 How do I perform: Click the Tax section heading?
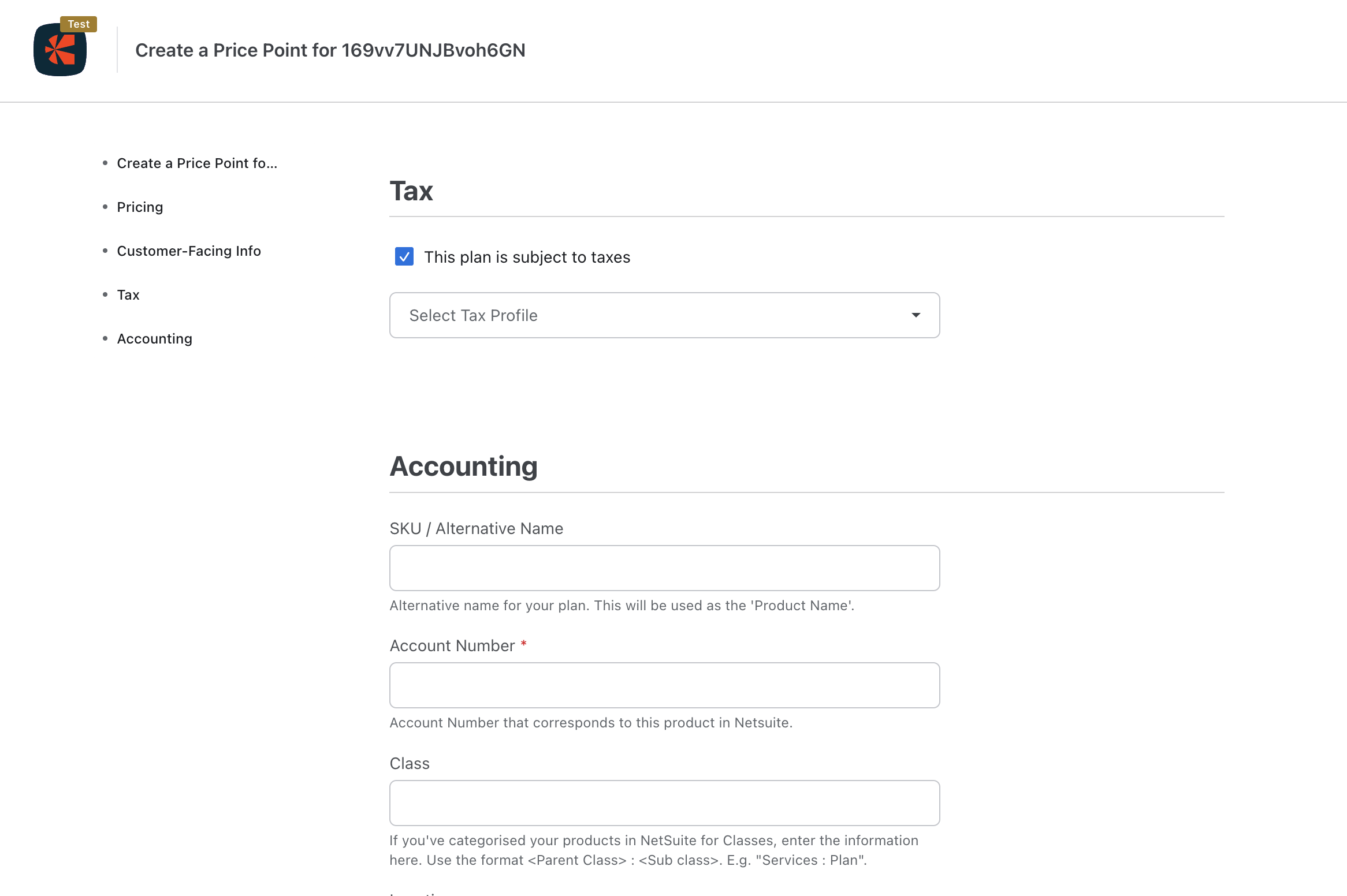(x=411, y=191)
